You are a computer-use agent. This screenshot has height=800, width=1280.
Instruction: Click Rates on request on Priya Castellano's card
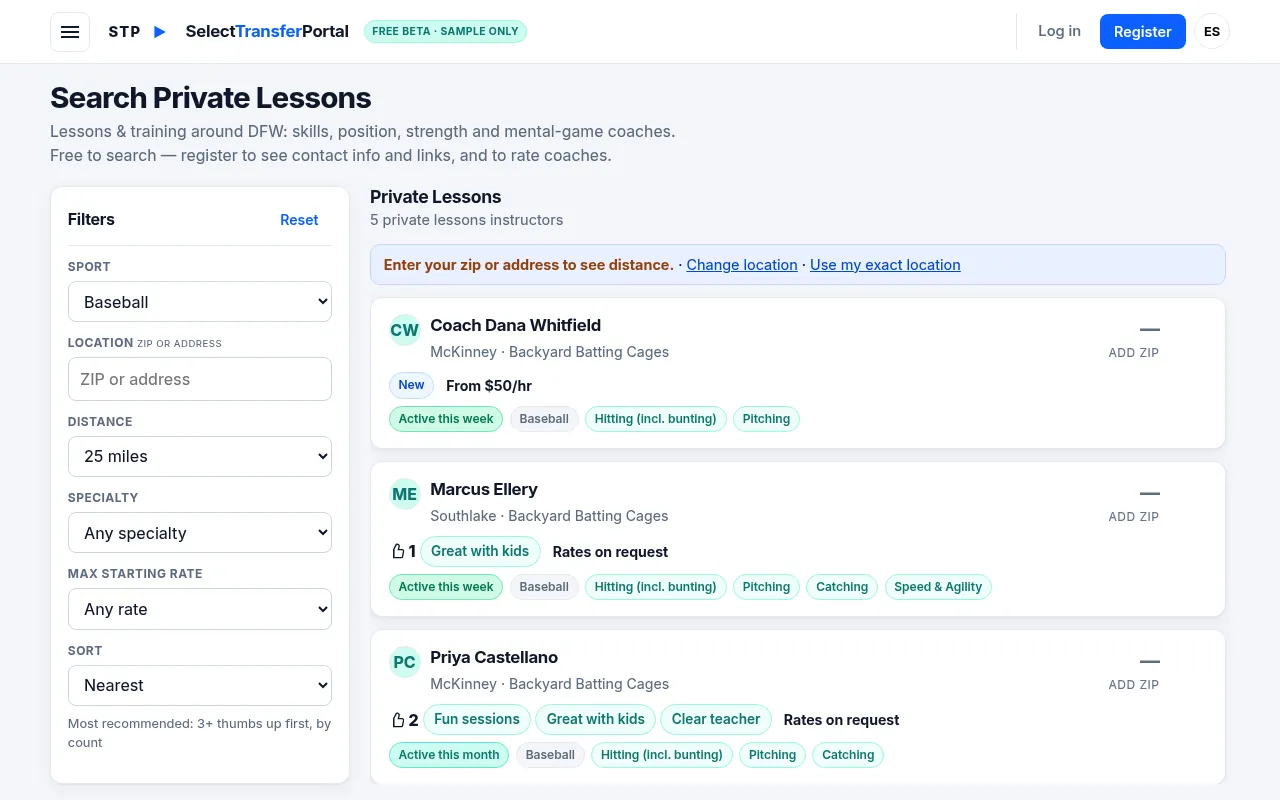point(841,720)
